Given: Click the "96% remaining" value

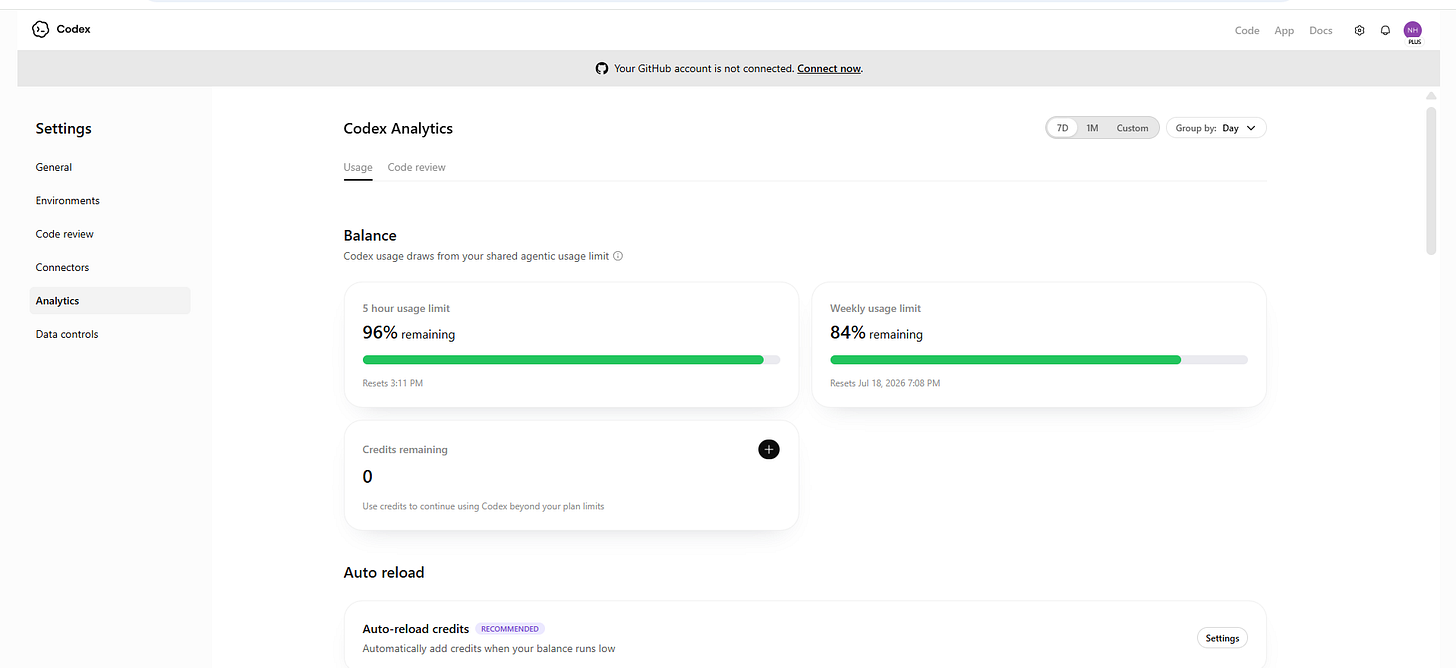Looking at the screenshot, I should pyautogui.click(x=408, y=333).
